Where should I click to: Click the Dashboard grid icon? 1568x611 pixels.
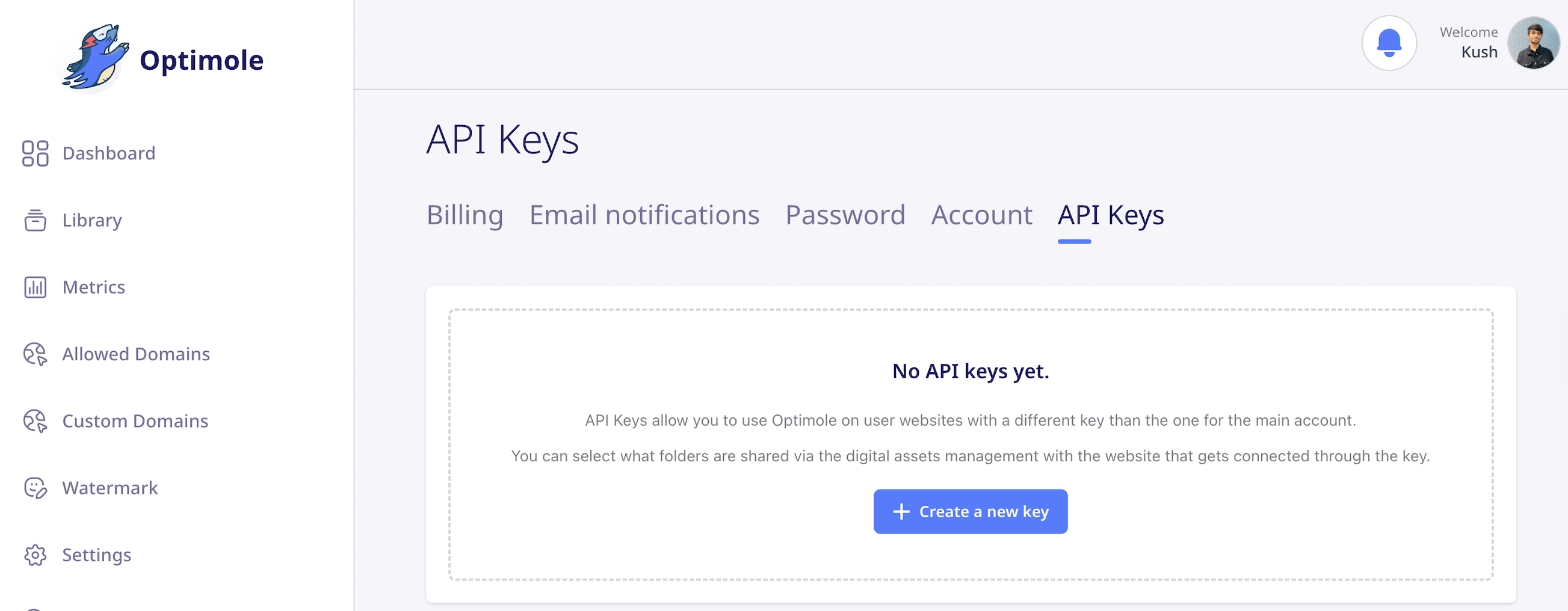click(35, 153)
